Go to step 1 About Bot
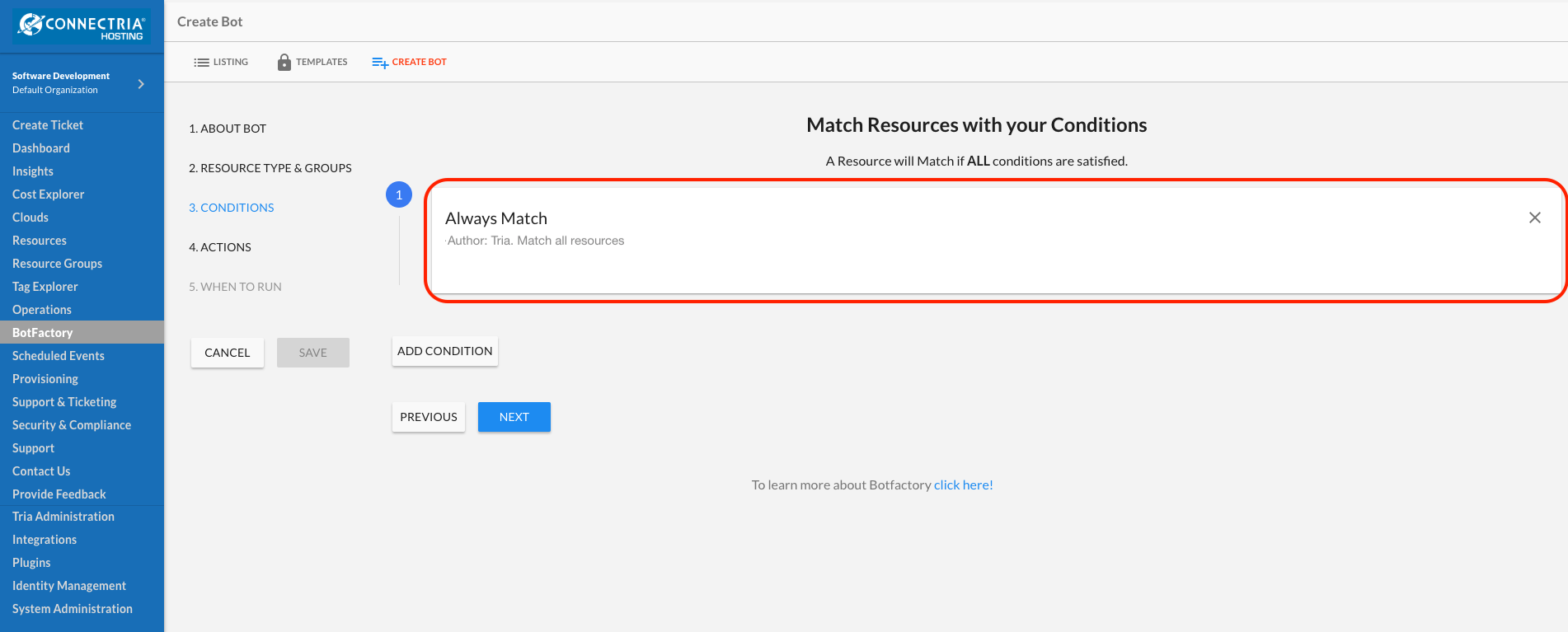Image resolution: width=1568 pixels, height=632 pixels. point(228,129)
